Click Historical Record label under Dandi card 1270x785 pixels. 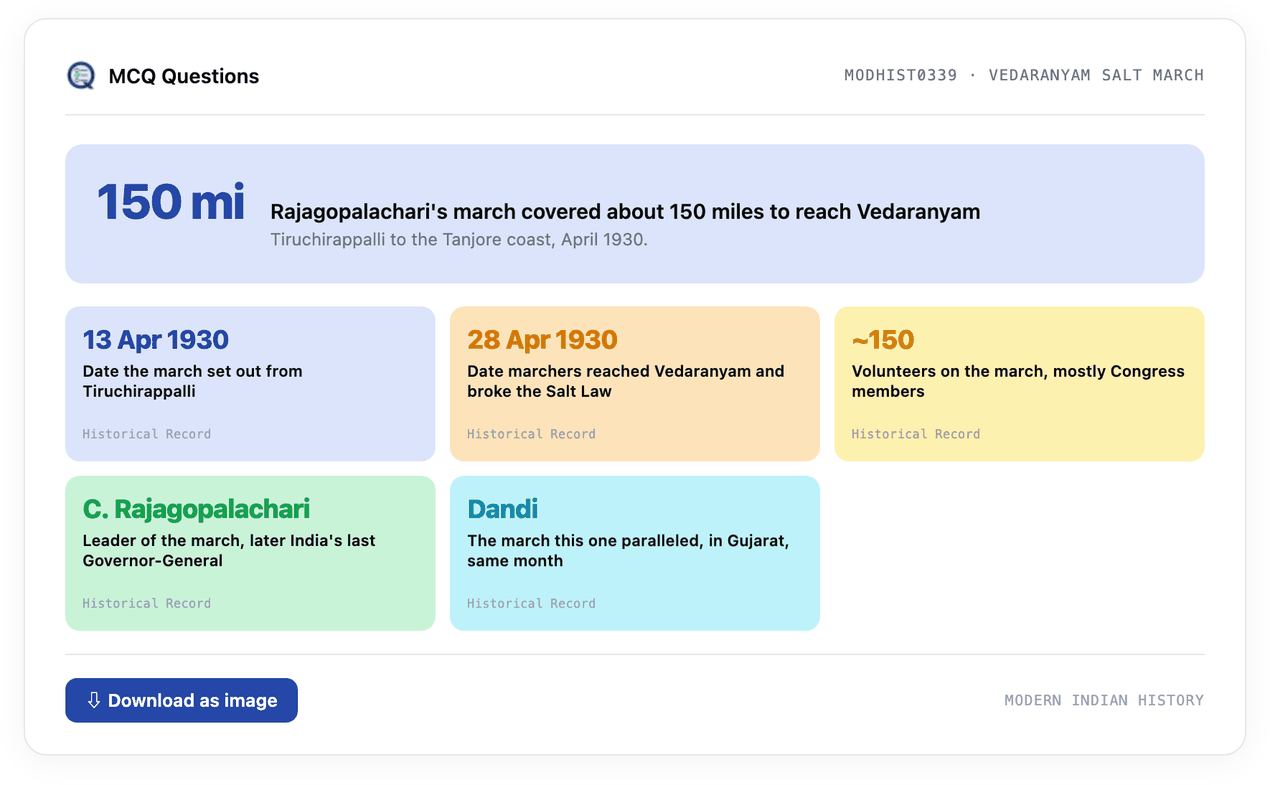tap(531, 603)
